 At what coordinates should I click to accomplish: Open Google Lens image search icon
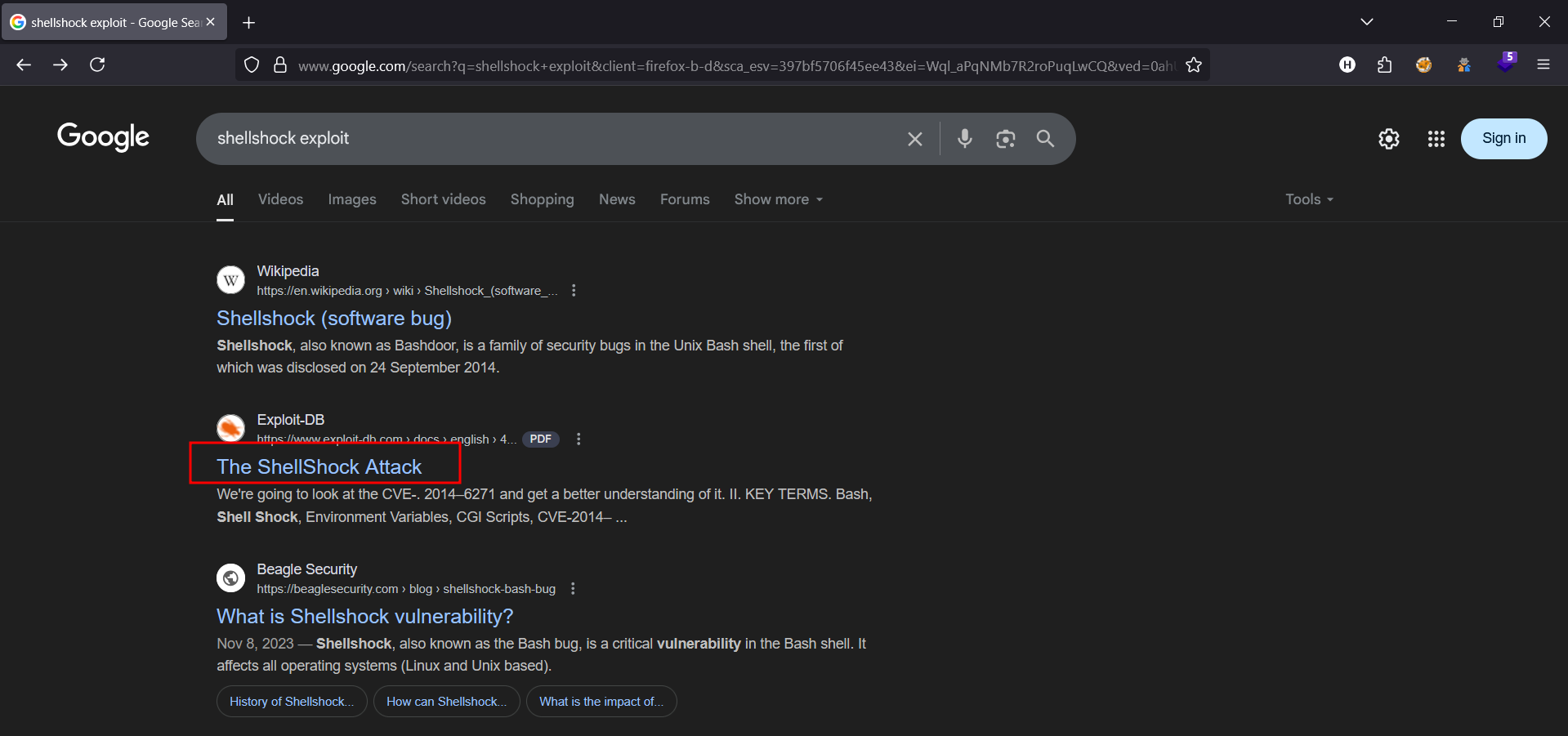point(1005,139)
